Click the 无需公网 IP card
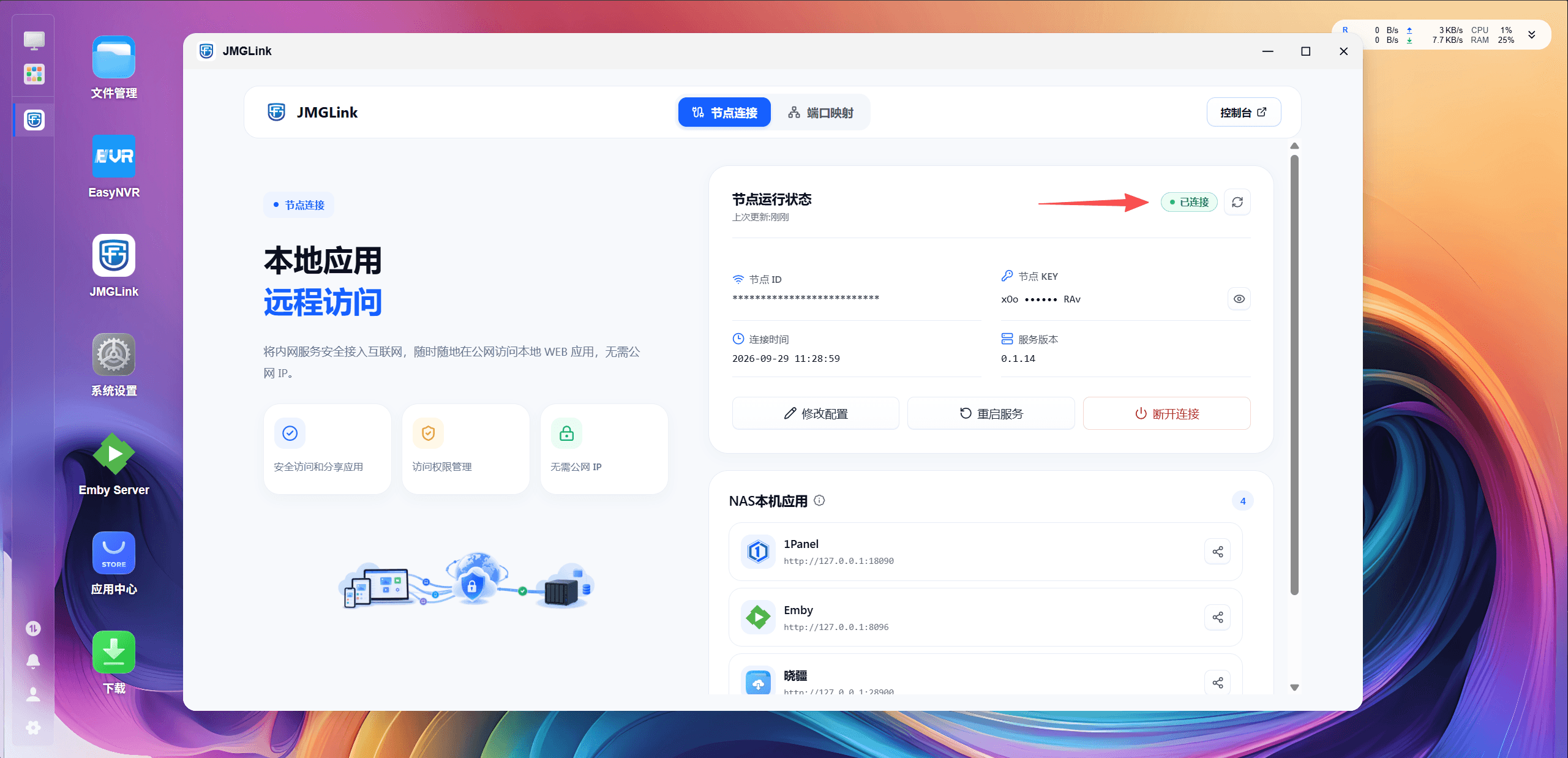The image size is (1568, 758). pyautogui.click(x=604, y=449)
